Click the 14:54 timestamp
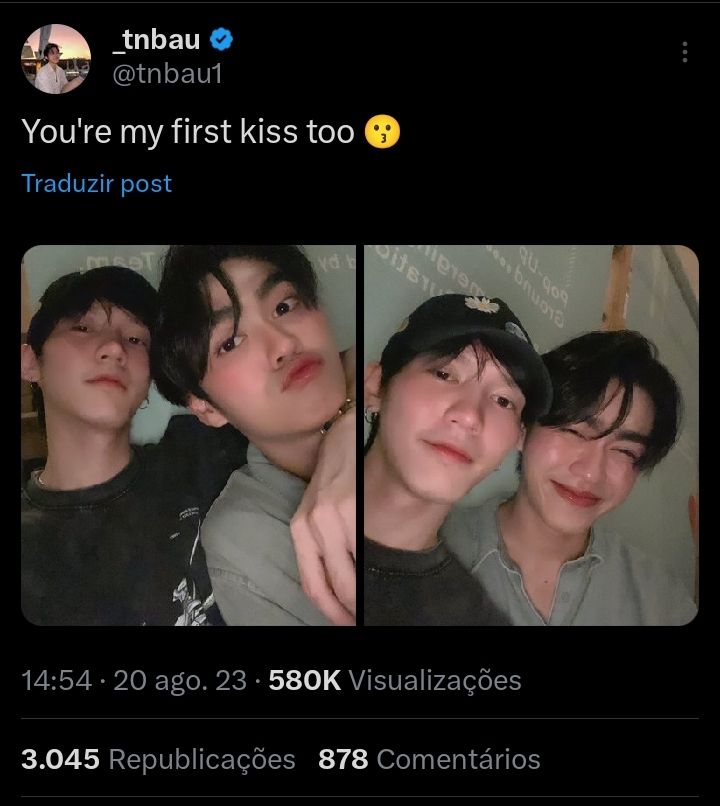The image size is (720, 806). (x=57, y=681)
